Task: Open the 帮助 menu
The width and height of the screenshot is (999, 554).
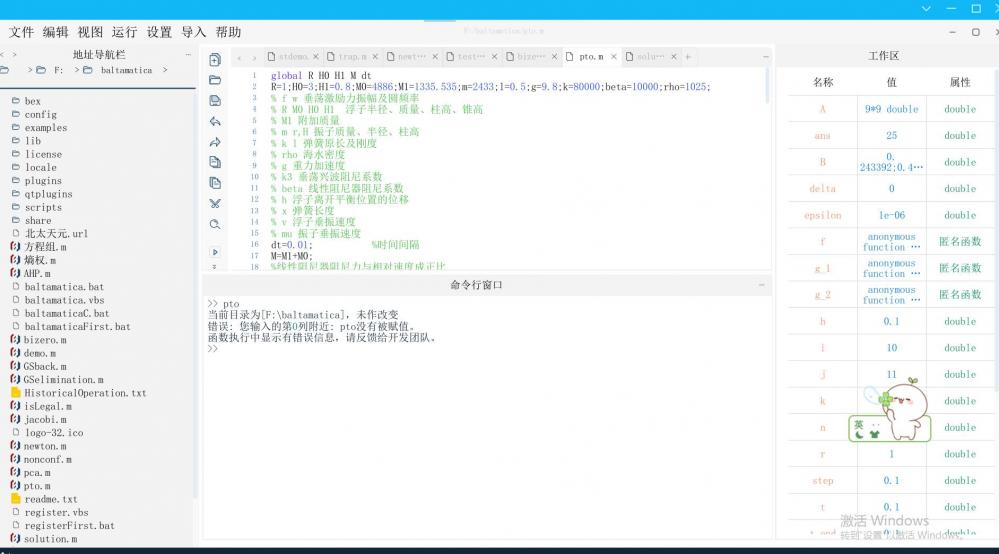Action: point(228,32)
